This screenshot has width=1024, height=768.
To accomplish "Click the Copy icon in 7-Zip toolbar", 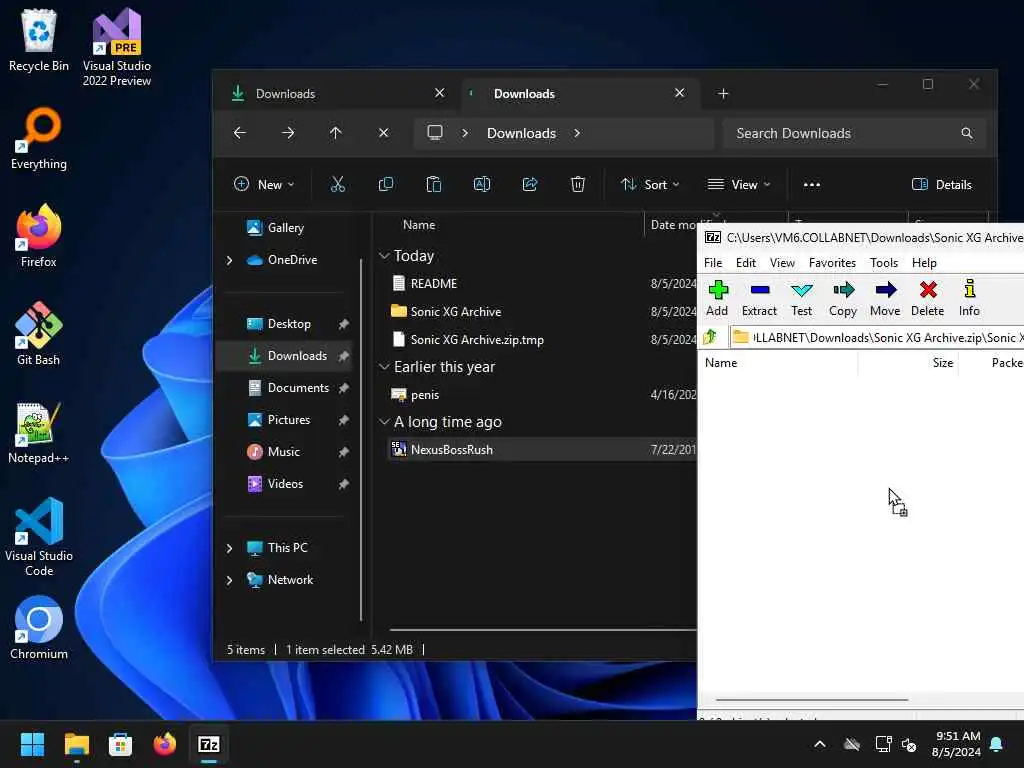I will [843, 298].
